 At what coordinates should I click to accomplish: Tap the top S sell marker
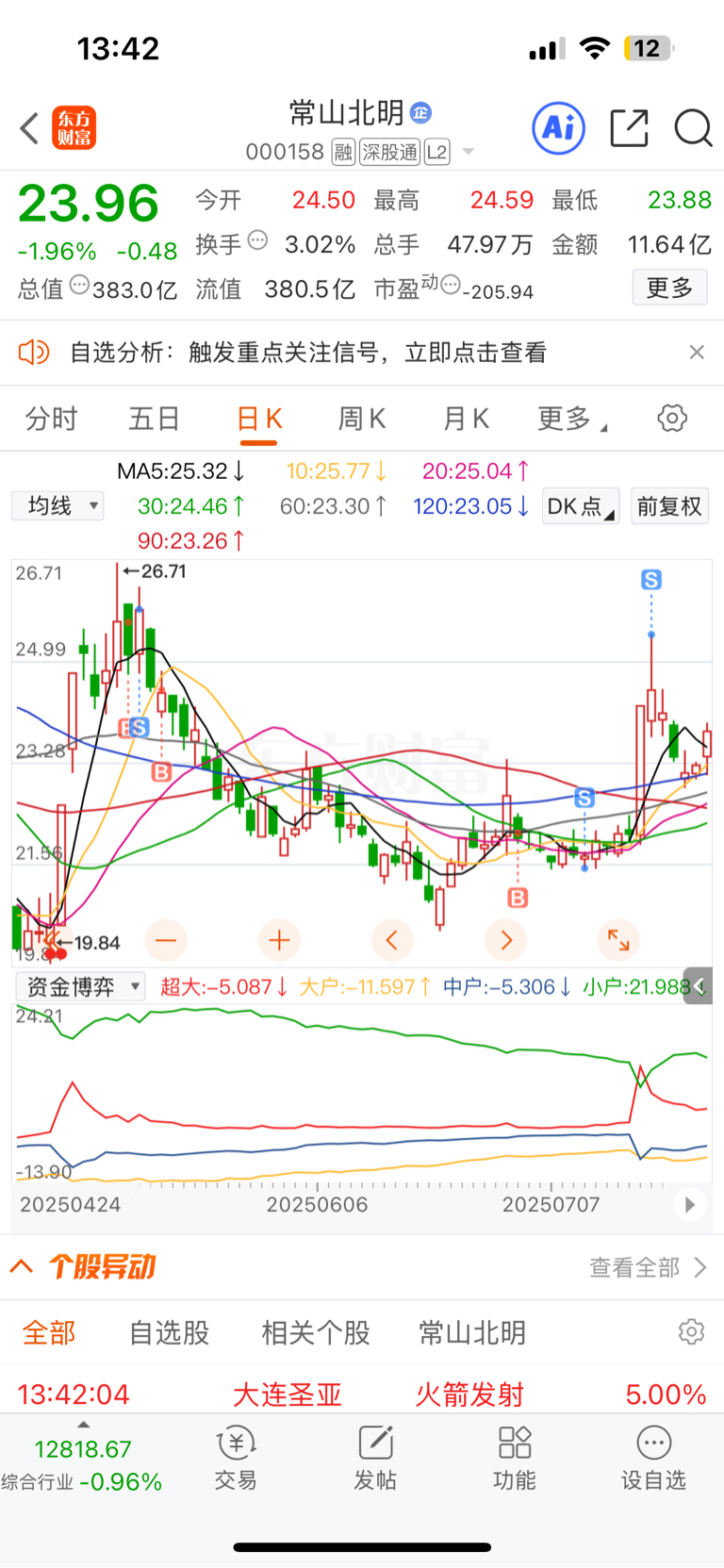pyautogui.click(x=651, y=580)
